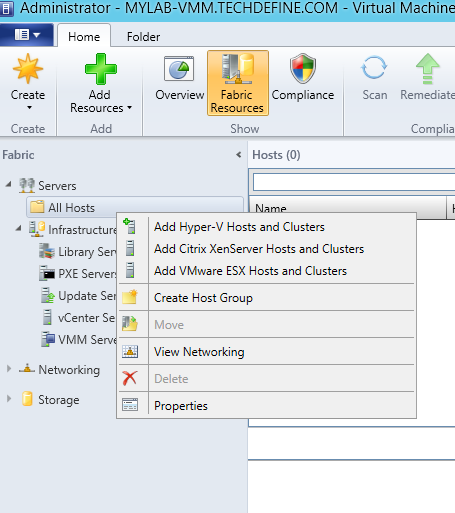The width and height of the screenshot is (455, 513).
Task: Switch to the Folder ribbon tab
Action: 143,36
